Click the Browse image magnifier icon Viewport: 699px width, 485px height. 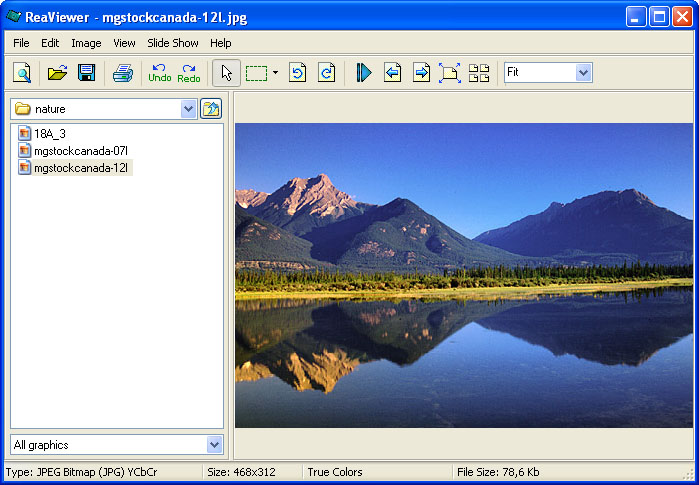22,73
